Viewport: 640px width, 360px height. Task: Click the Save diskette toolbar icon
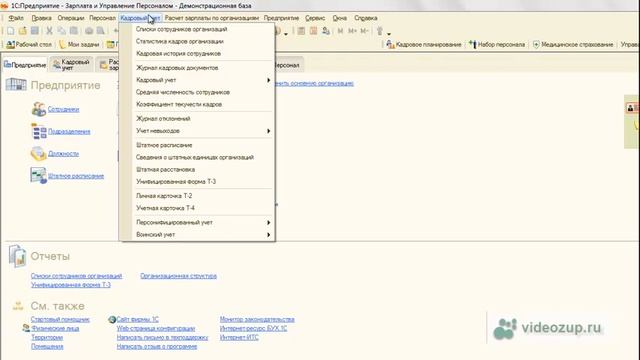(35, 31)
